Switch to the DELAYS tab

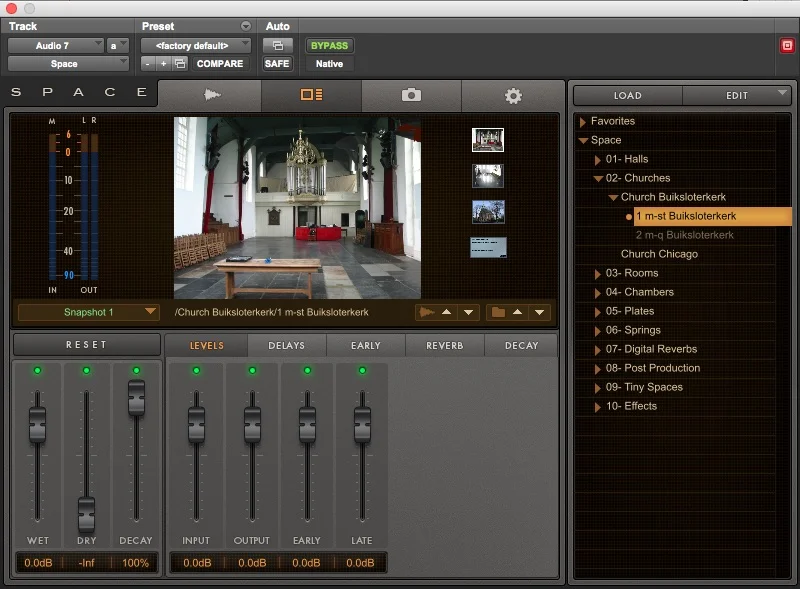click(287, 346)
